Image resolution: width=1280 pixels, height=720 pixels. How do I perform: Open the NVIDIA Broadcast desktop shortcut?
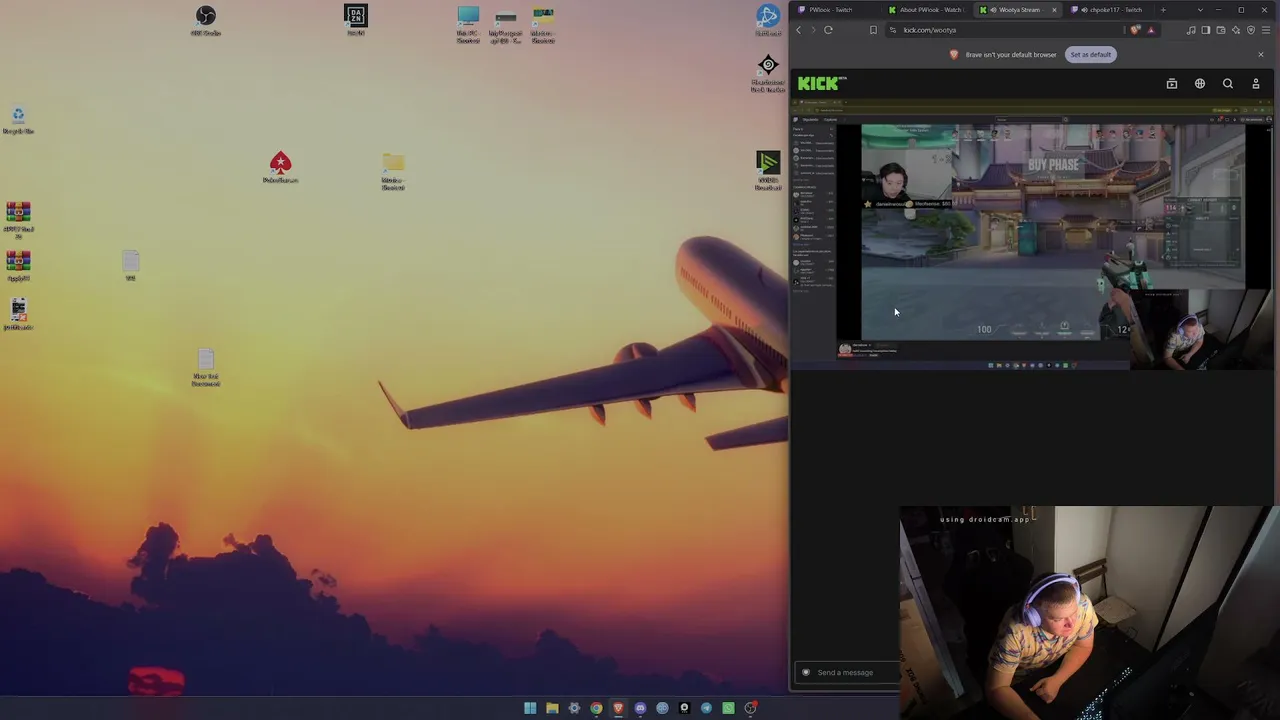[x=768, y=170]
